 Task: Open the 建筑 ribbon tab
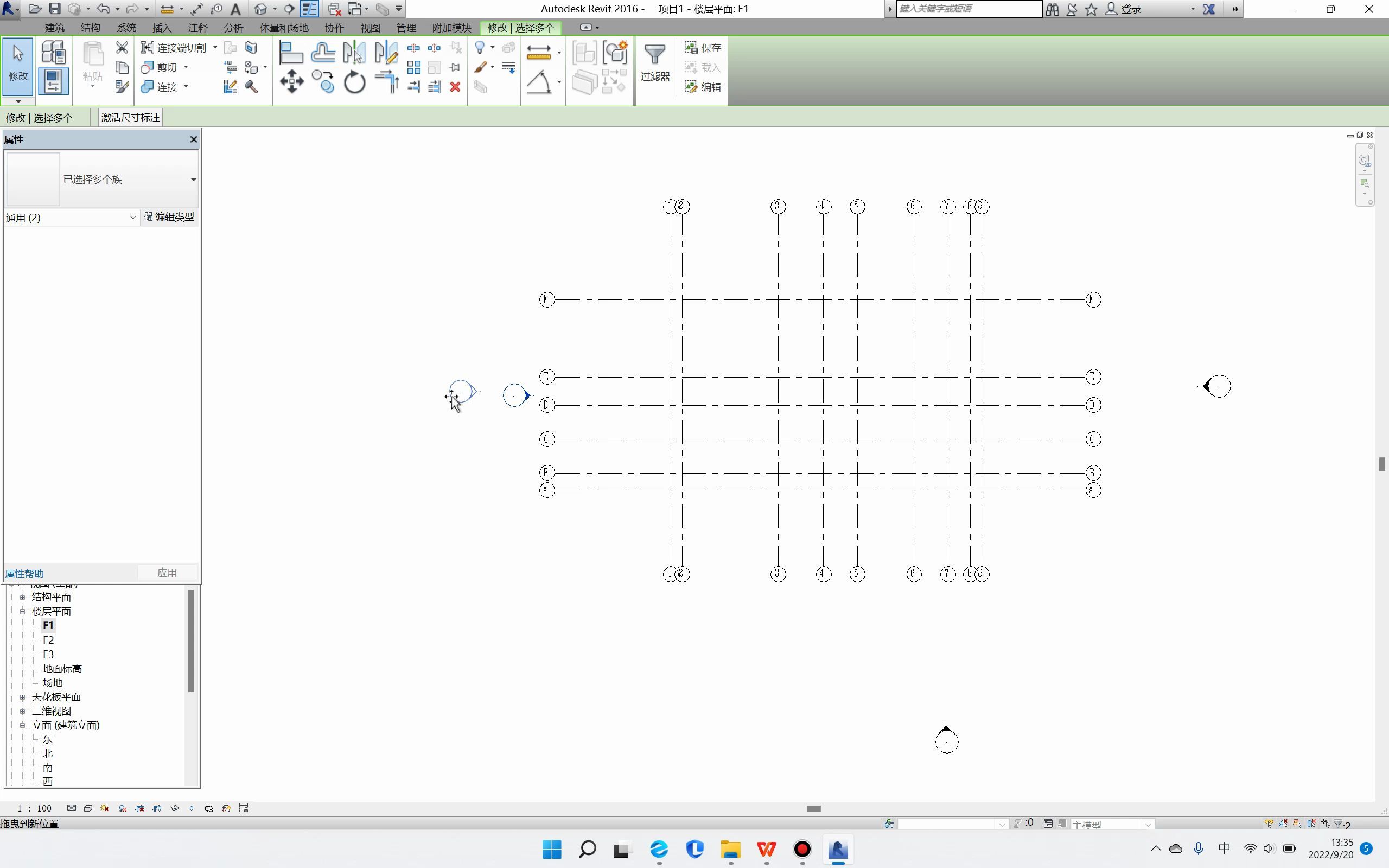coord(54,28)
